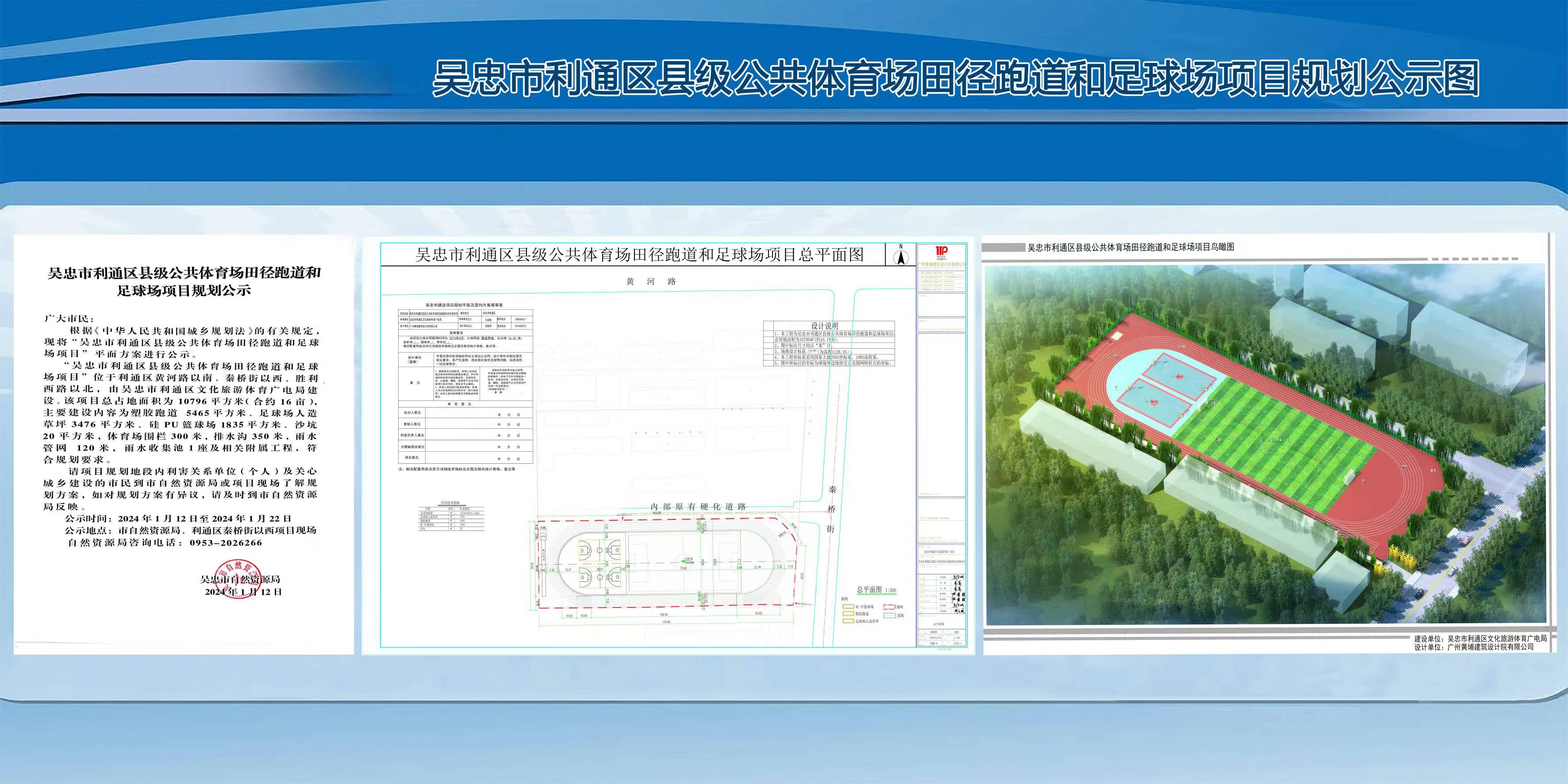Click the red design institute logo on the title block

pos(942,251)
